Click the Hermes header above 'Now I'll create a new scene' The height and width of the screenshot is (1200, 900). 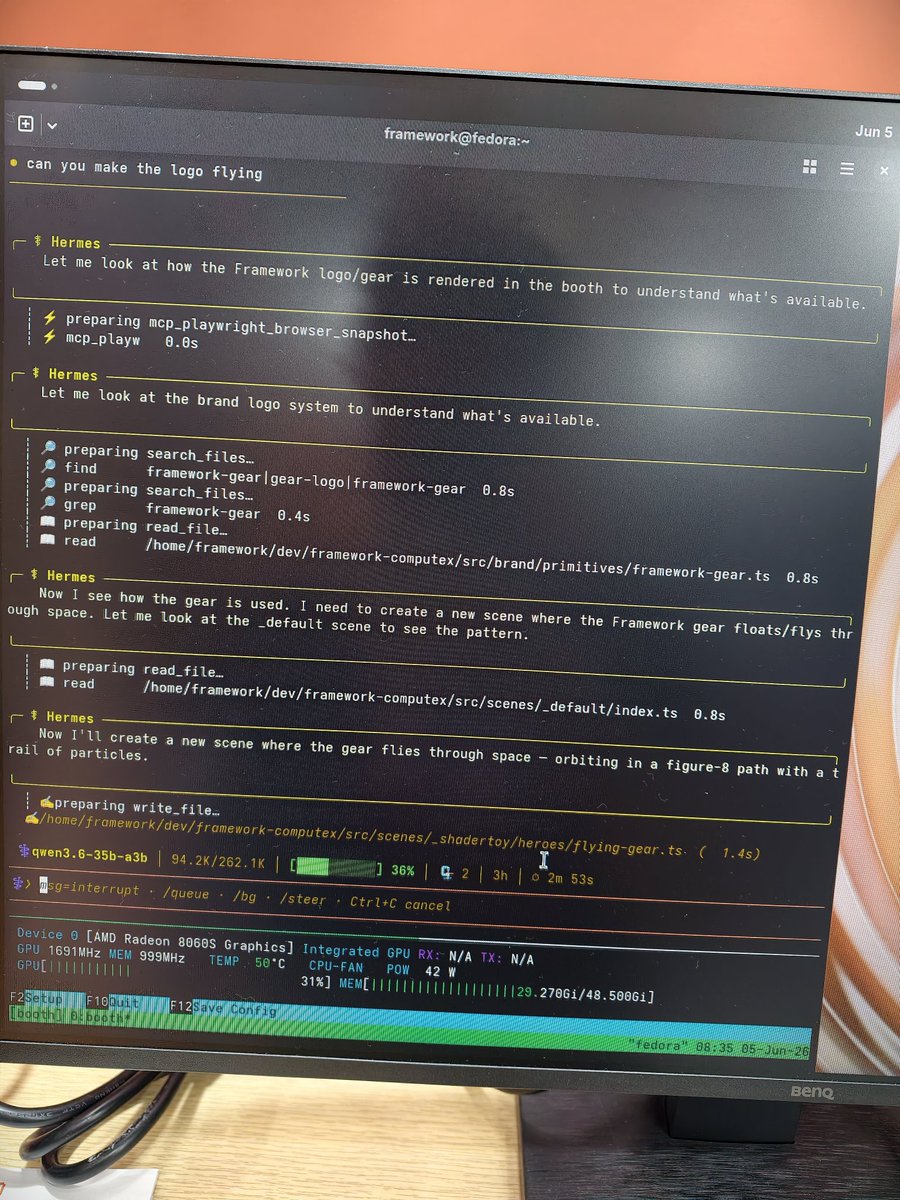[69, 718]
